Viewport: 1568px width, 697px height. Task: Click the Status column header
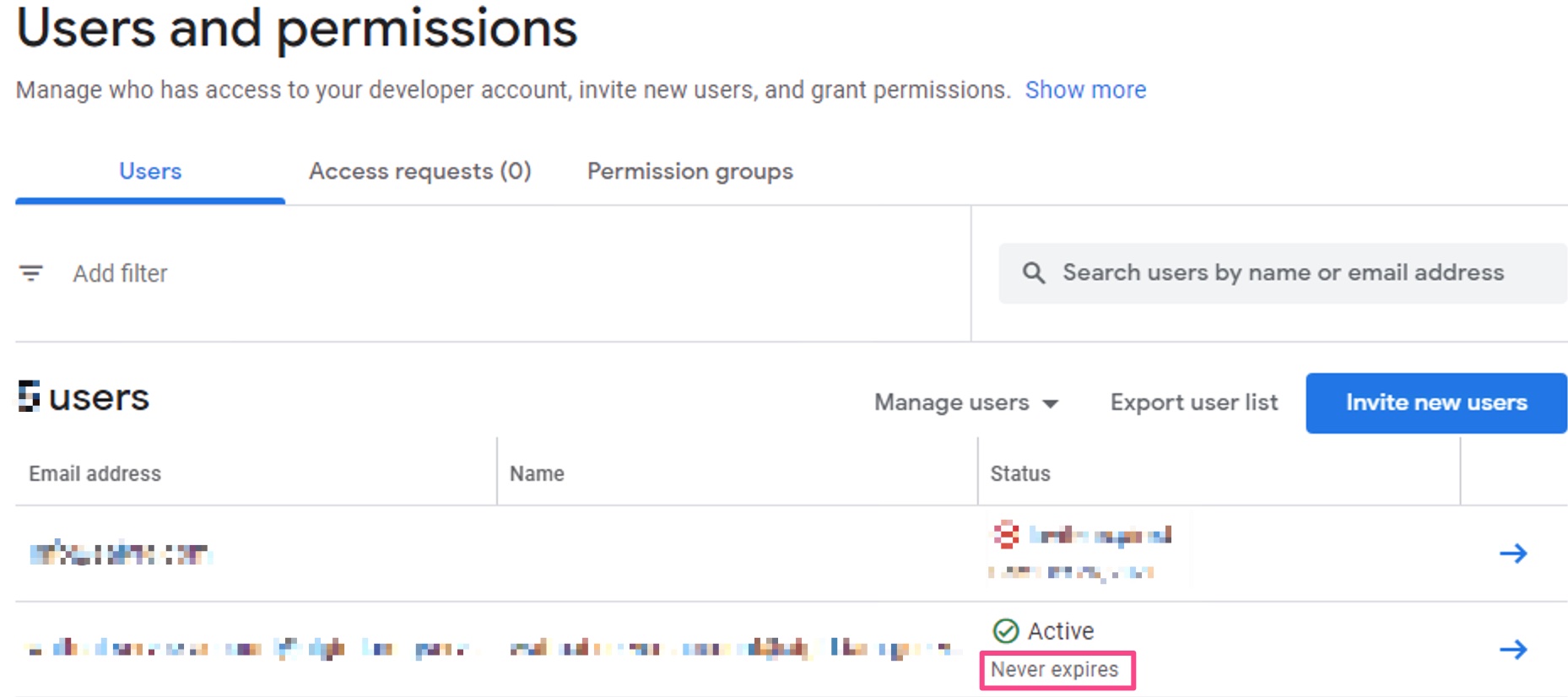coord(1019,473)
